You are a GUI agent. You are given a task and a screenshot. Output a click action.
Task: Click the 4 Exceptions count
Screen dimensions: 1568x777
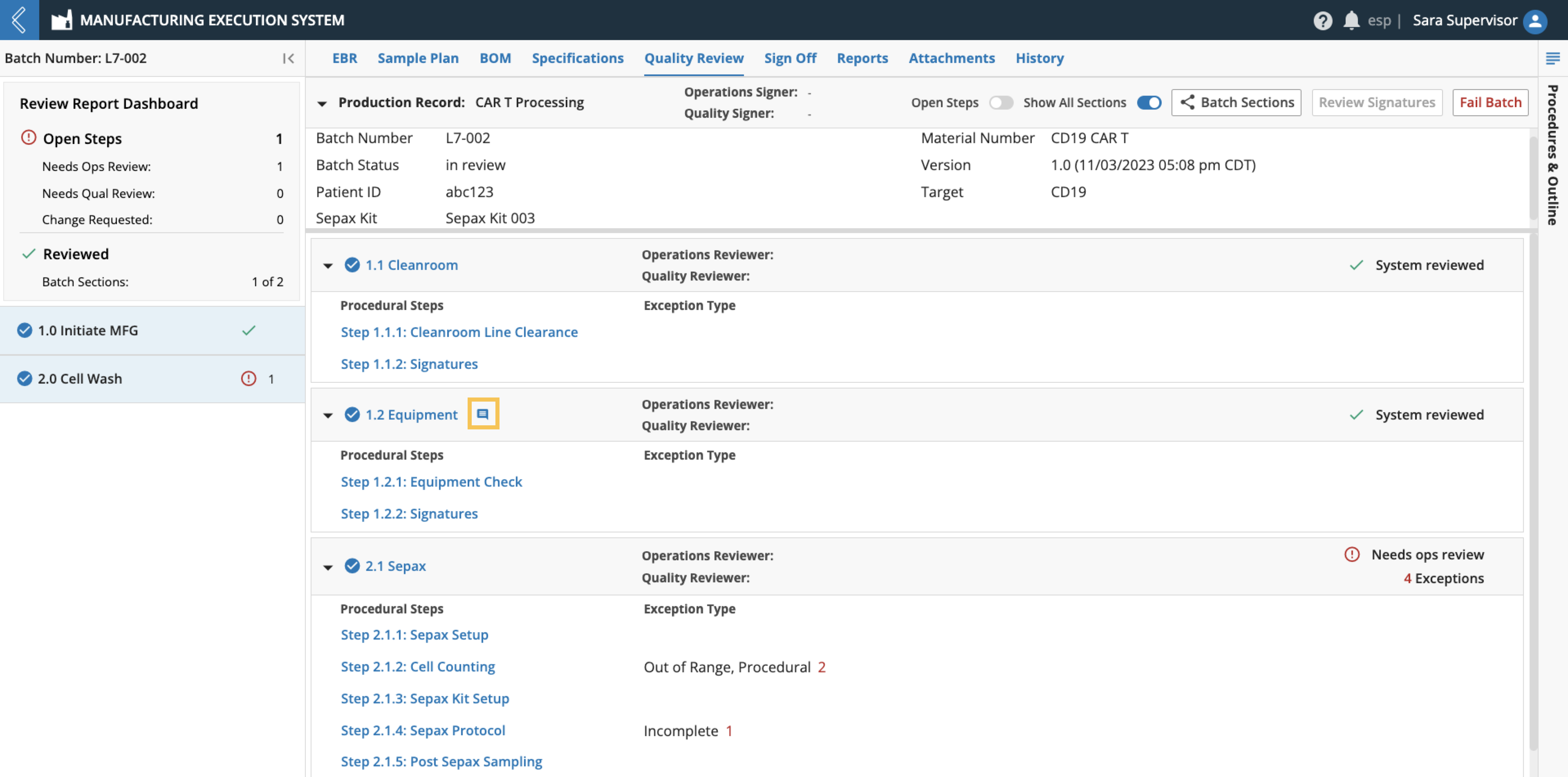click(1443, 578)
